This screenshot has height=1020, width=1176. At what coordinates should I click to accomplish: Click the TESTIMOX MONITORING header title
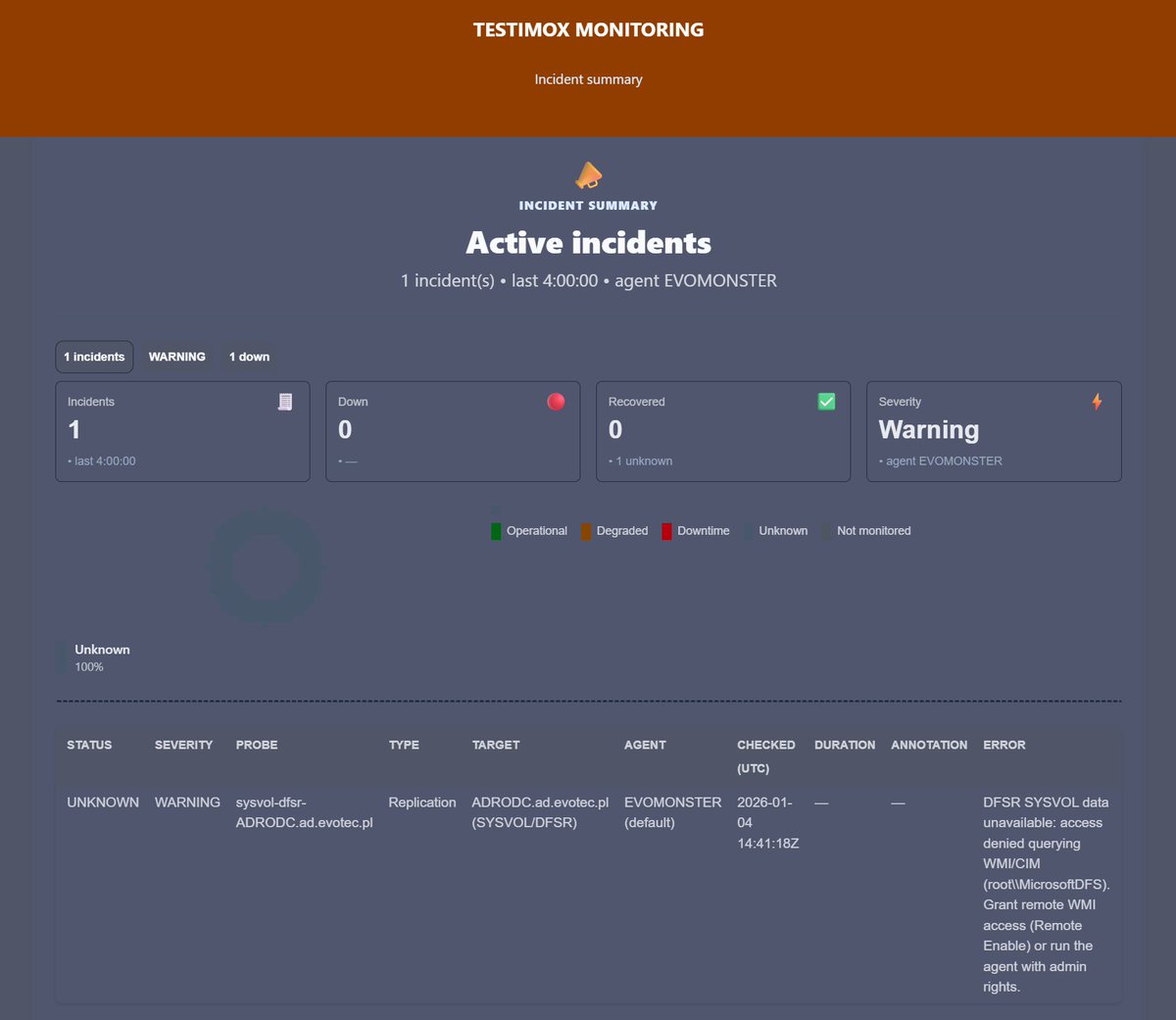588,29
